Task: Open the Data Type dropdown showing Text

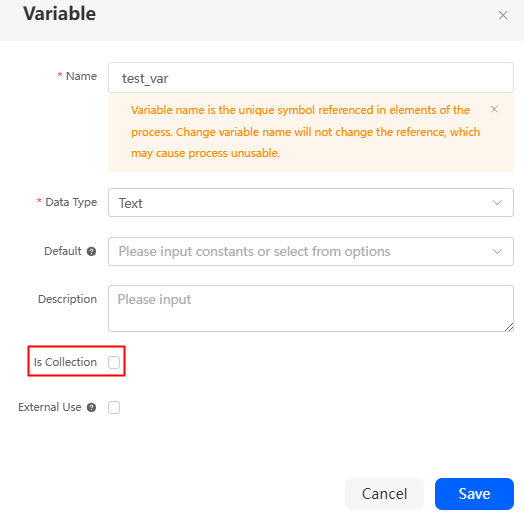Action: point(311,203)
